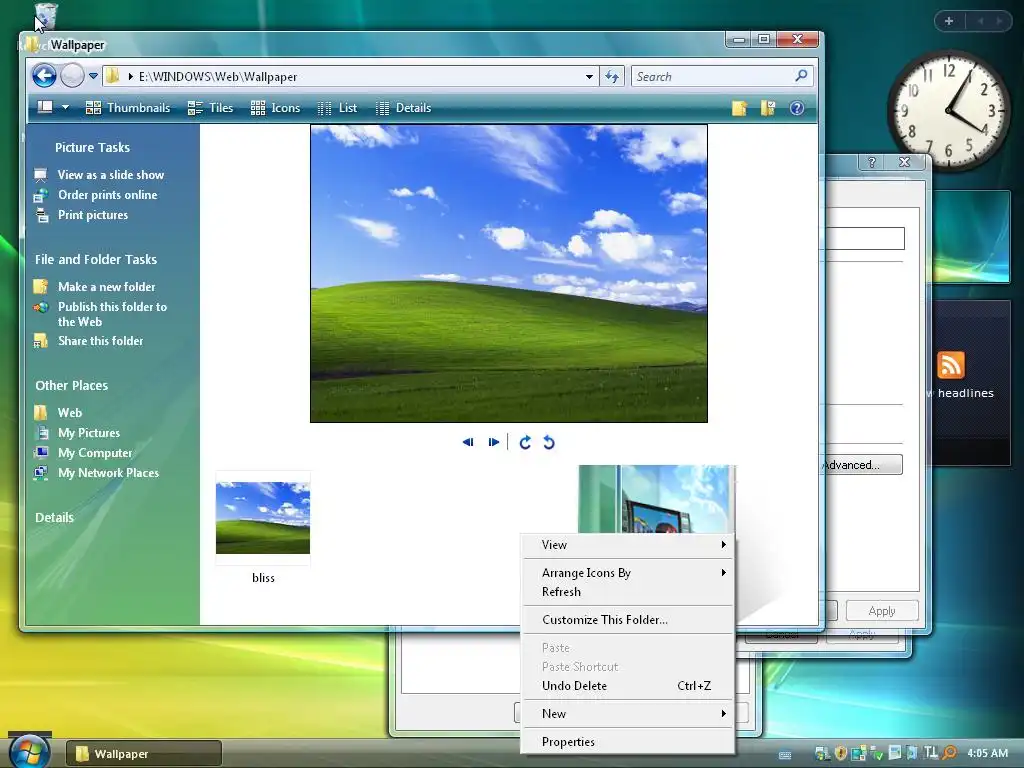Choose Customize This Folder
This screenshot has height=768, width=1024.
(628, 620)
